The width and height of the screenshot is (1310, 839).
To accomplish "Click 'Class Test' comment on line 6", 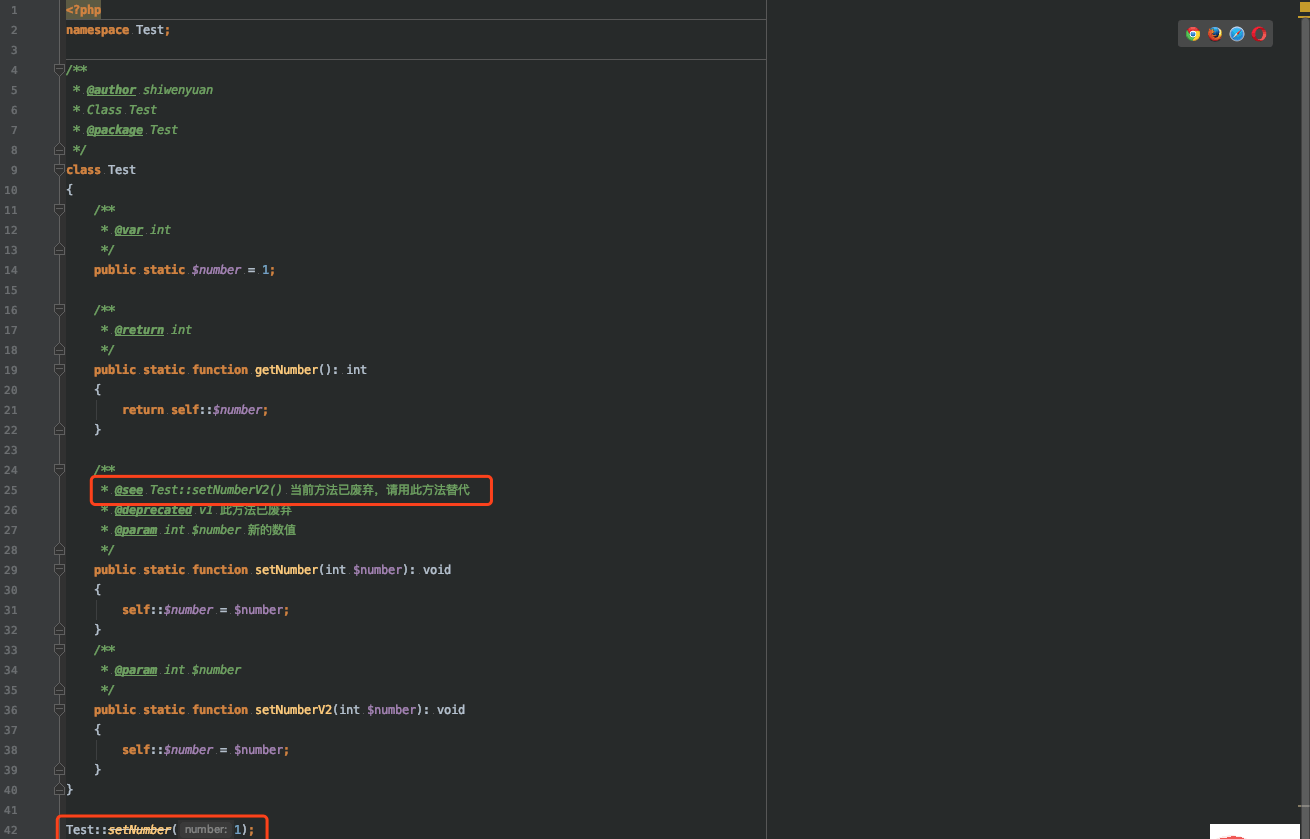I will pyautogui.click(x=121, y=110).
